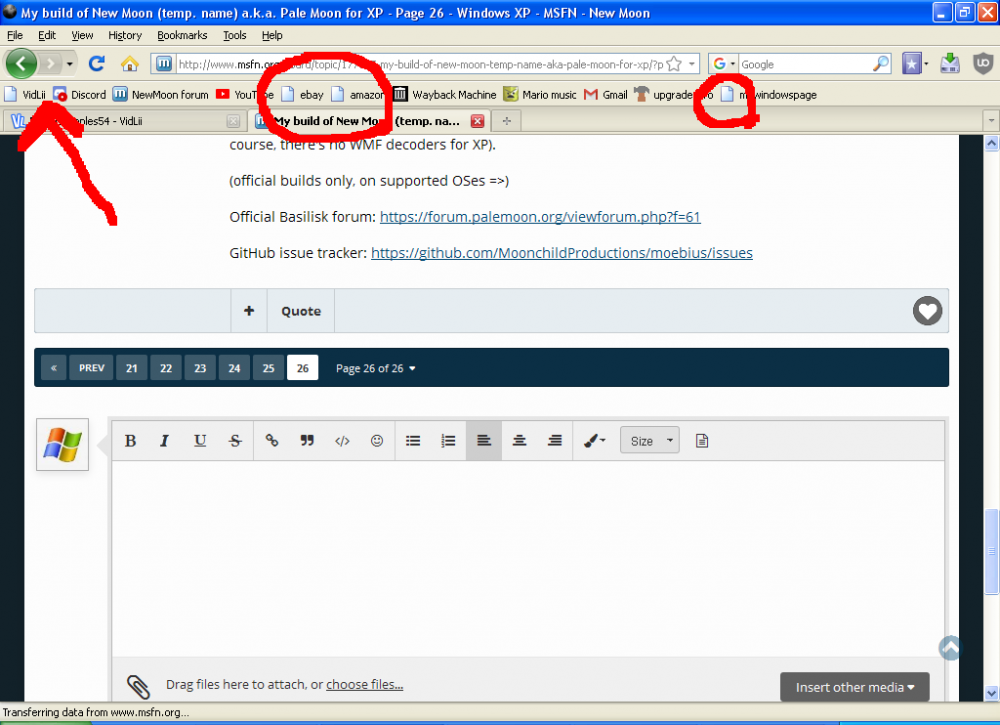
Task: Click the uBlock shield icon
Action: [983, 64]
